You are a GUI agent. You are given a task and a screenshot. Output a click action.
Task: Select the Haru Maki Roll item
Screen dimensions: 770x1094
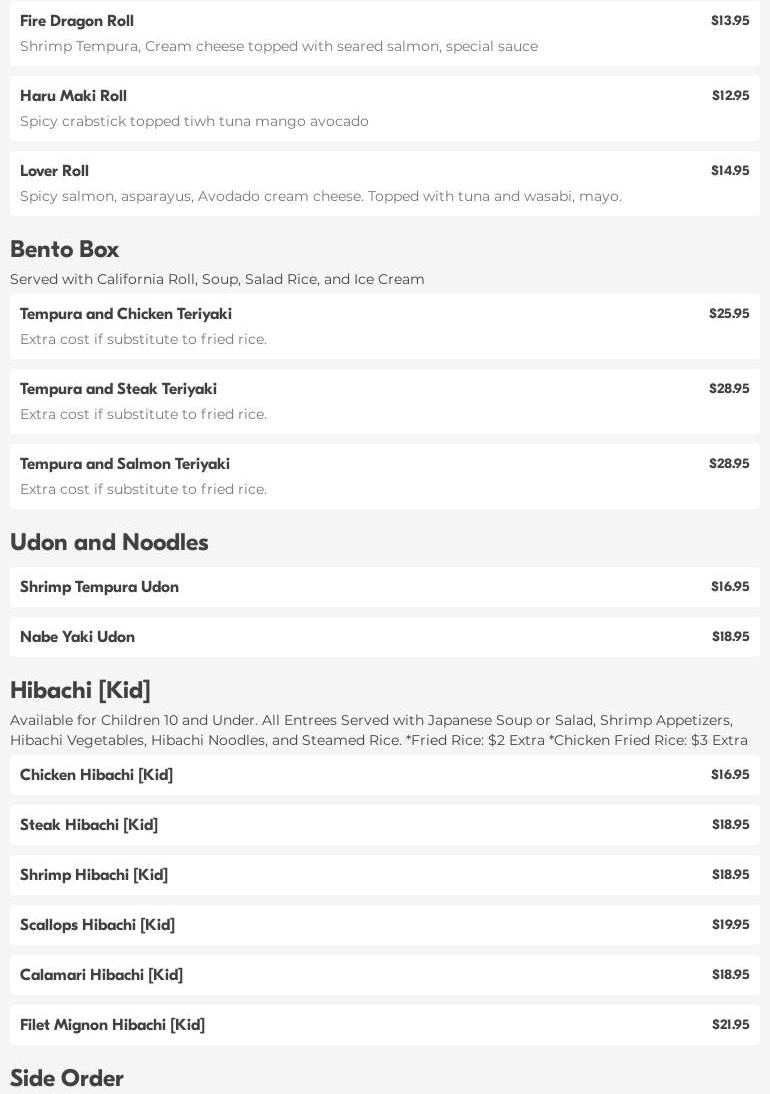click(384, 108)
